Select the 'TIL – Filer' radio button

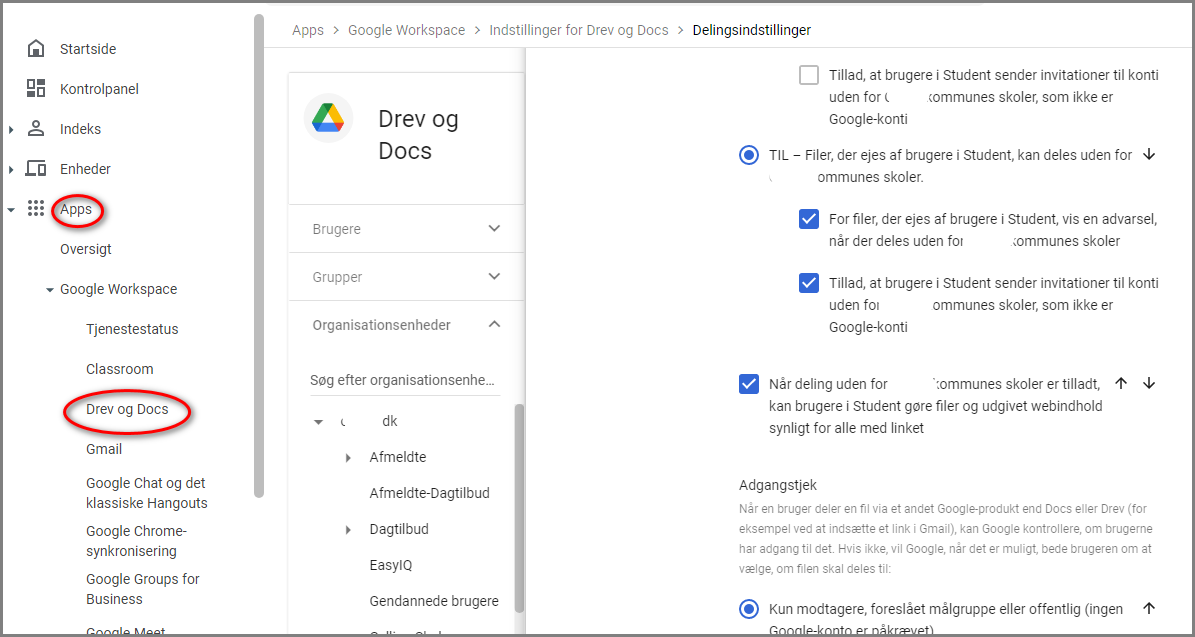(748, 155)
